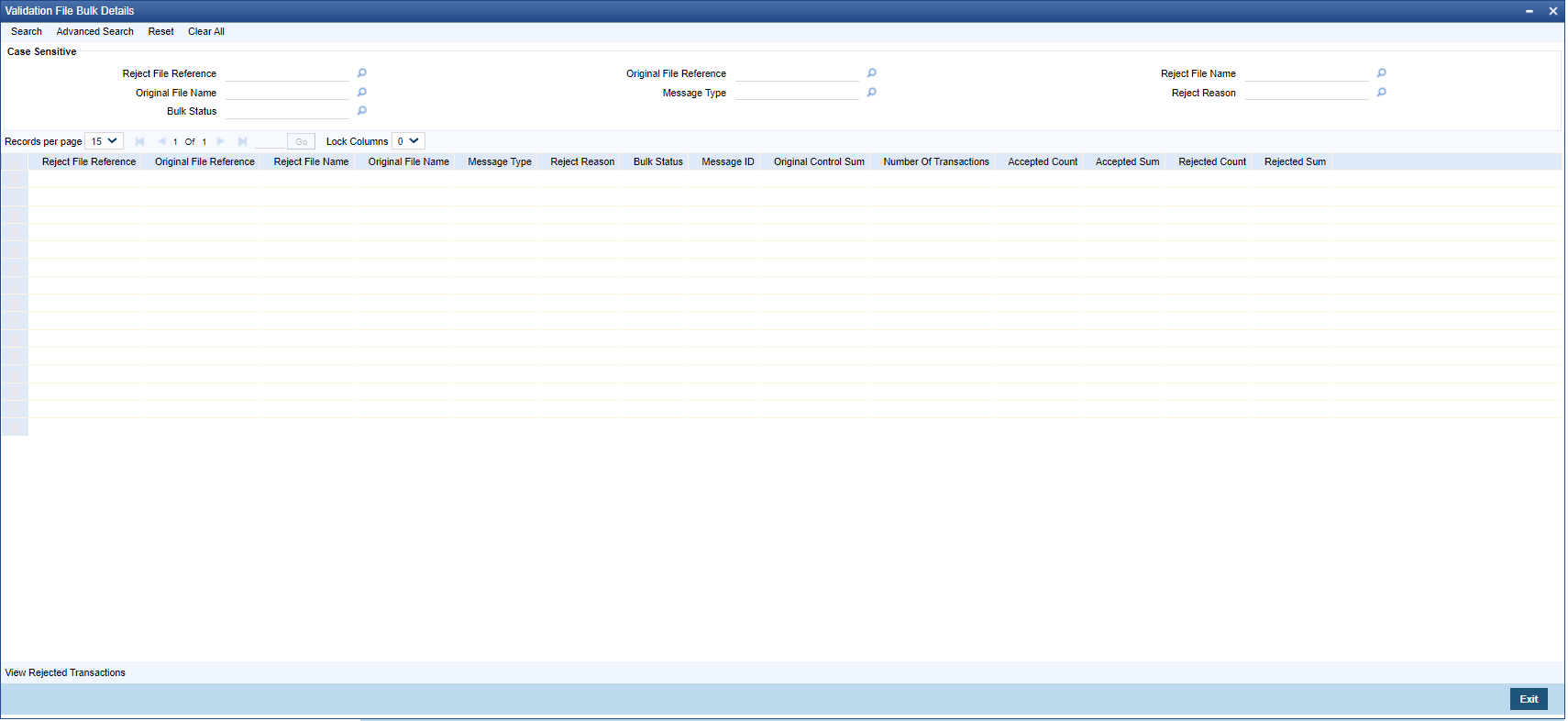The image size is (1568, 721).
Task: Click the Accepted Sum column header
Action: (x=1127, y=161)
